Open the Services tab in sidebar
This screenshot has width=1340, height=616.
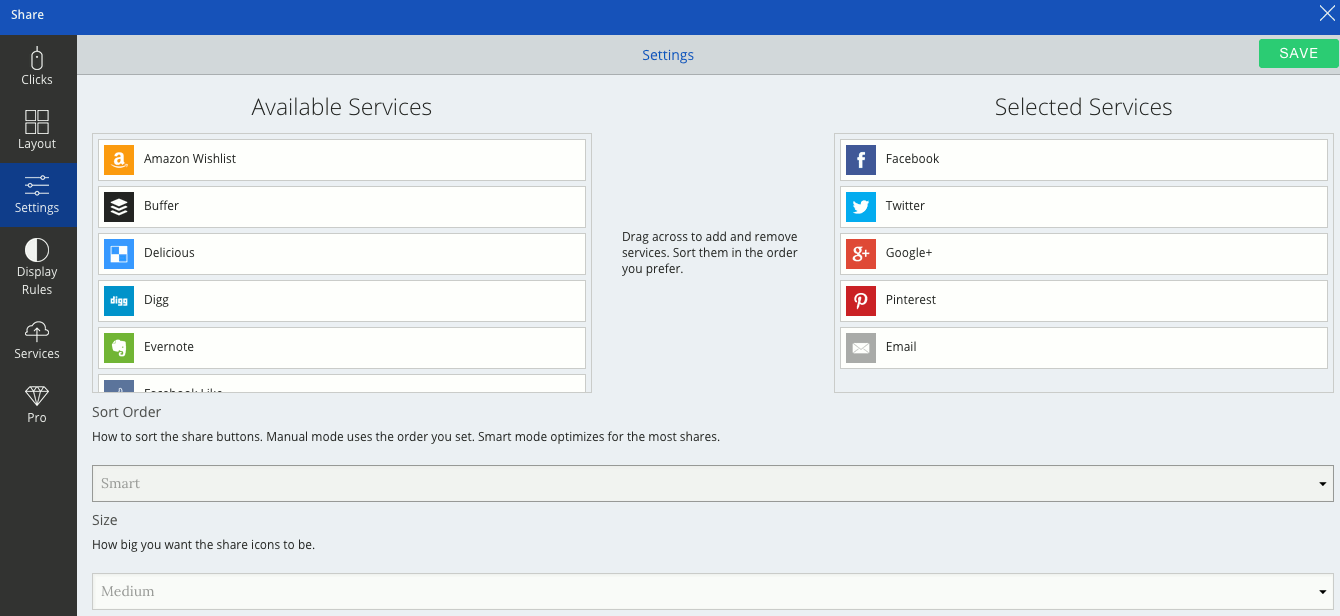pos(37,341)
